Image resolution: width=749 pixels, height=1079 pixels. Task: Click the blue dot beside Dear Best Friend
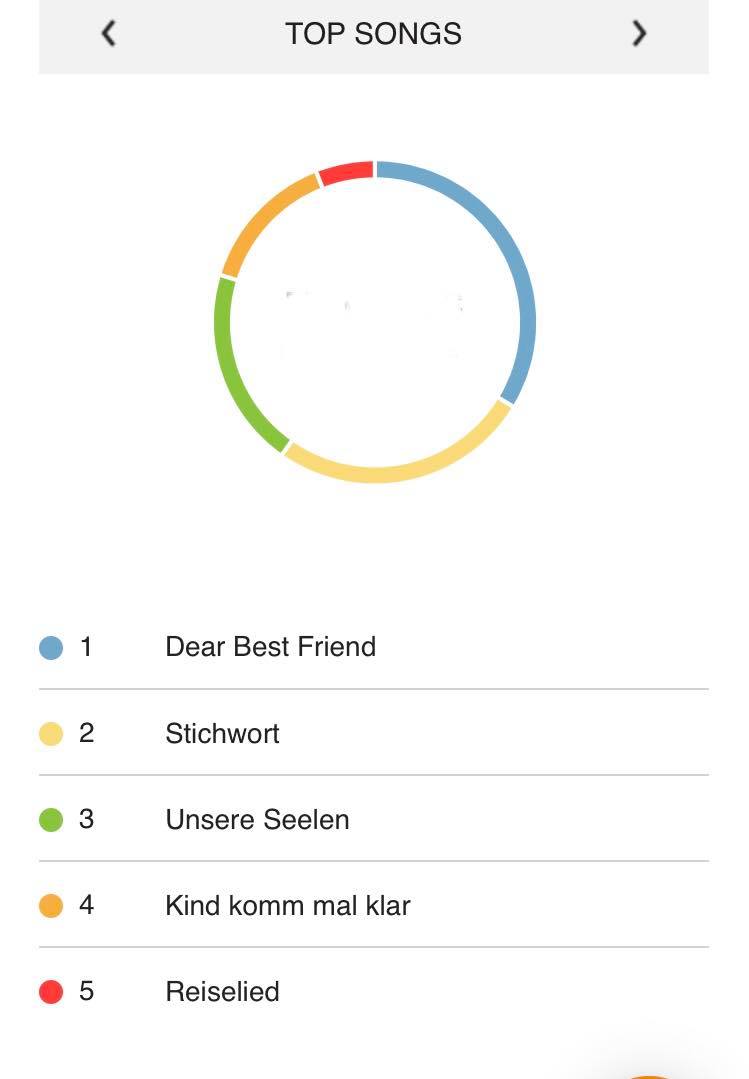tap(51, 648)
